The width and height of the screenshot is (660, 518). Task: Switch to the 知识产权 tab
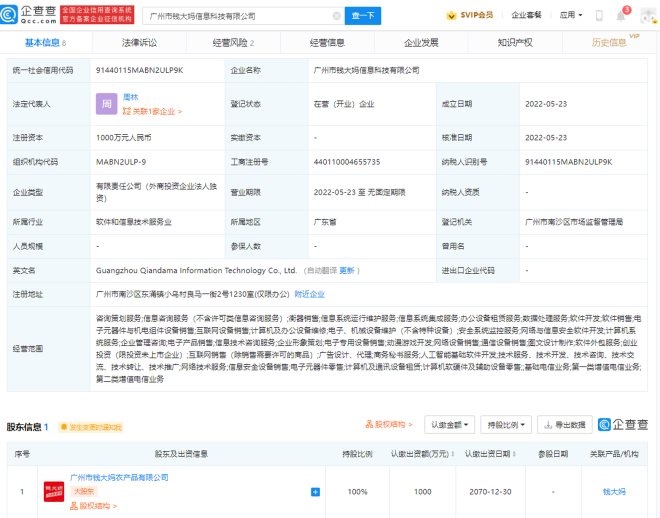click(x=515, y=43)
